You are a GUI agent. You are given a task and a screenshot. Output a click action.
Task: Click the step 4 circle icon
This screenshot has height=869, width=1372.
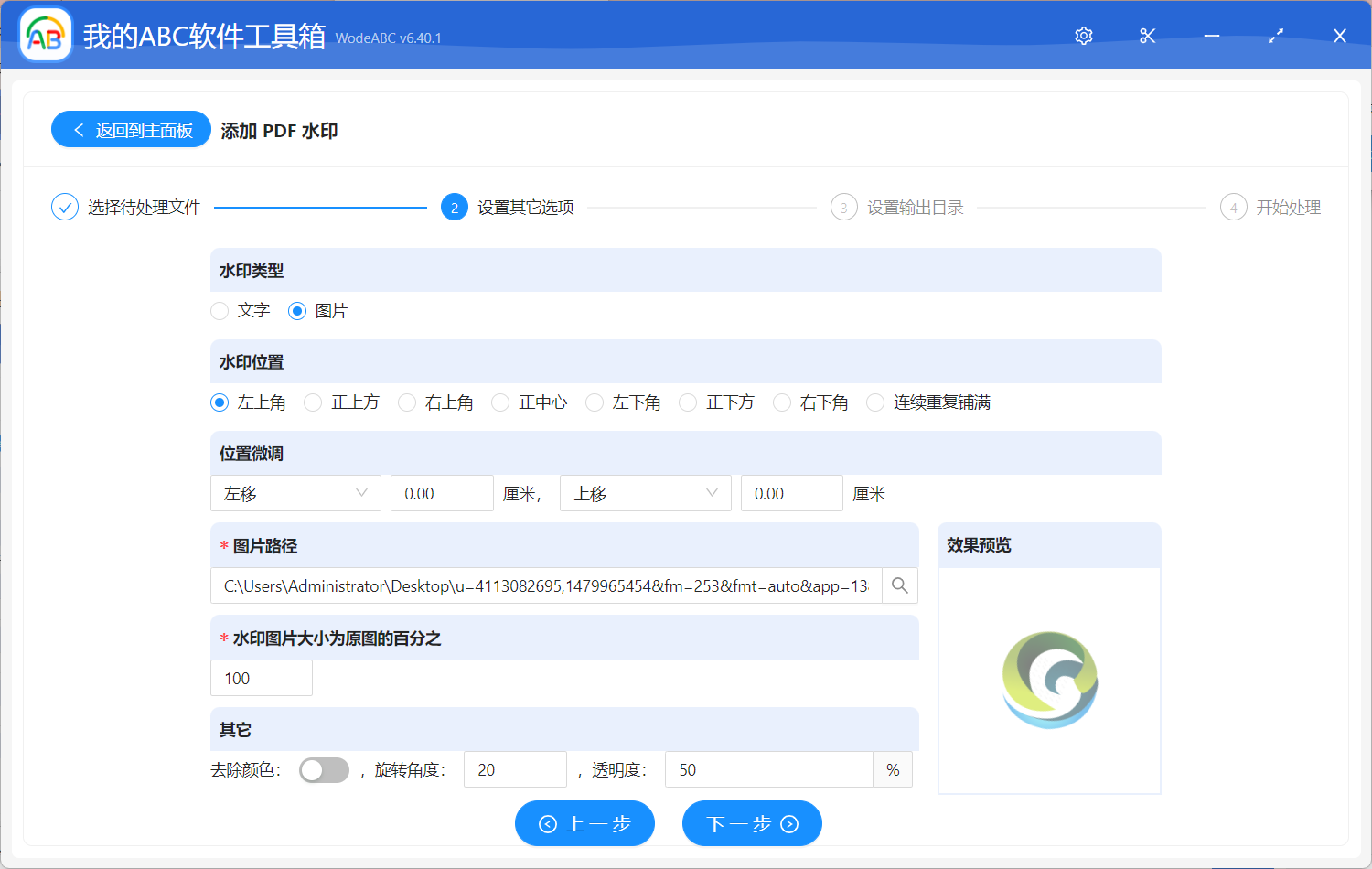pyautogui.click(x=1233, y=207)
